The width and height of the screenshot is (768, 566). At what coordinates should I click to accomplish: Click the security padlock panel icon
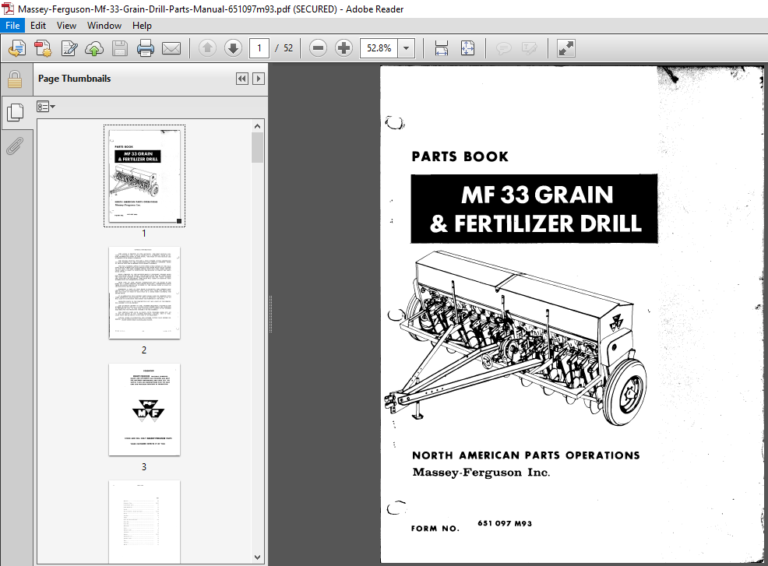click(15, 79)
